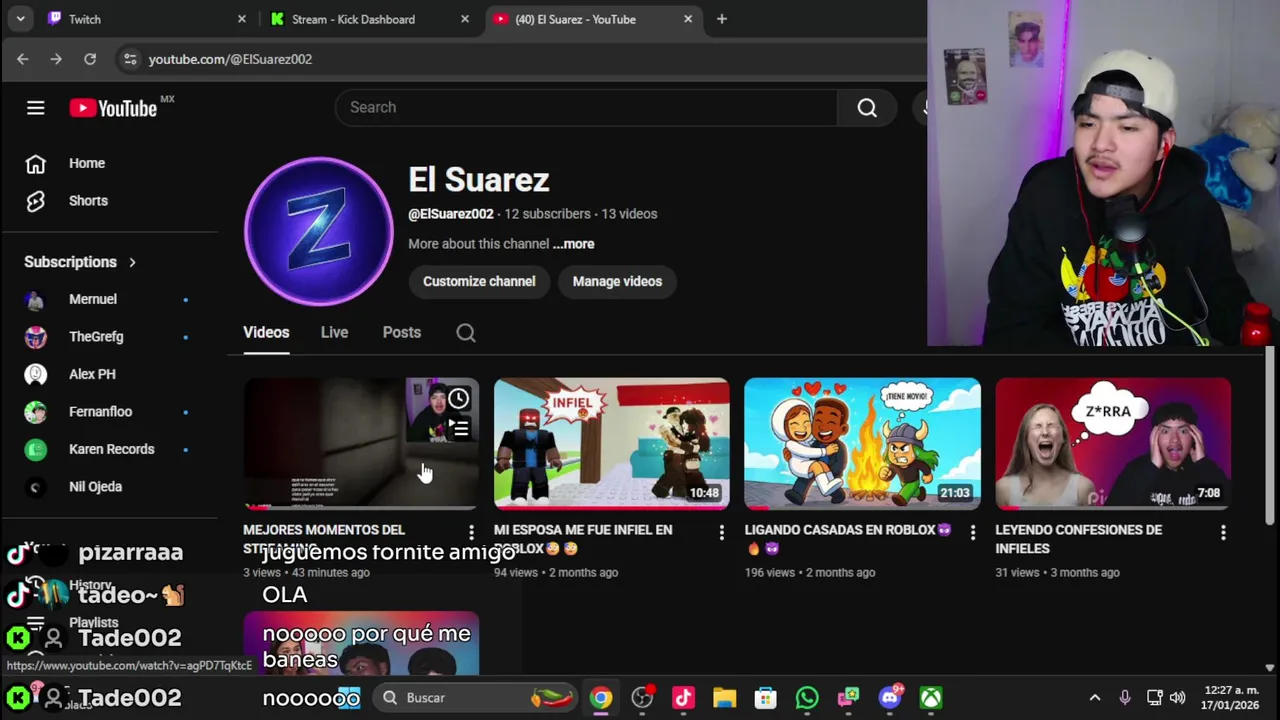Go back in browser history
The image size is (1280, 720).
[x=22, y=59]
